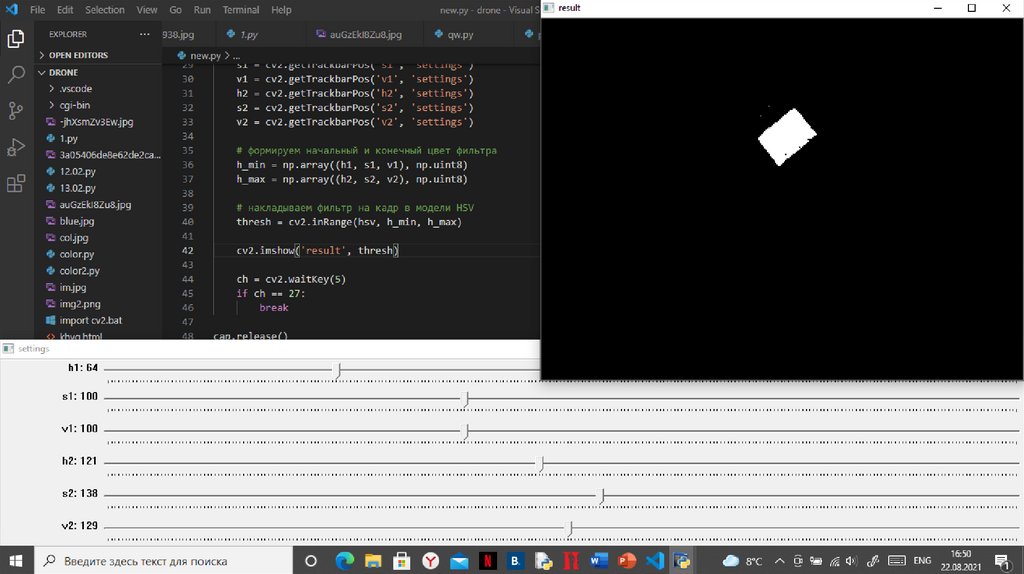The image size is (1024, 574).
Task: Open the Terminal menu
Action: click(x=240, y=10)
